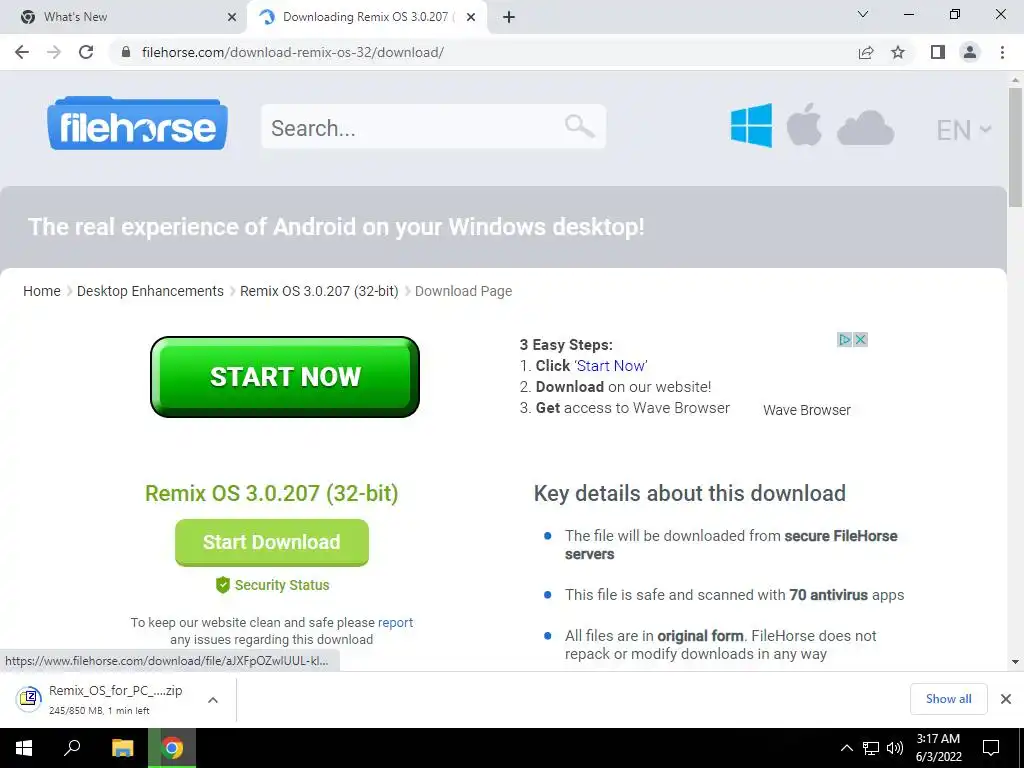The image size is (1024, 768).
Task: Select the Downloading Remix OS tab
Action: point(368,17)
